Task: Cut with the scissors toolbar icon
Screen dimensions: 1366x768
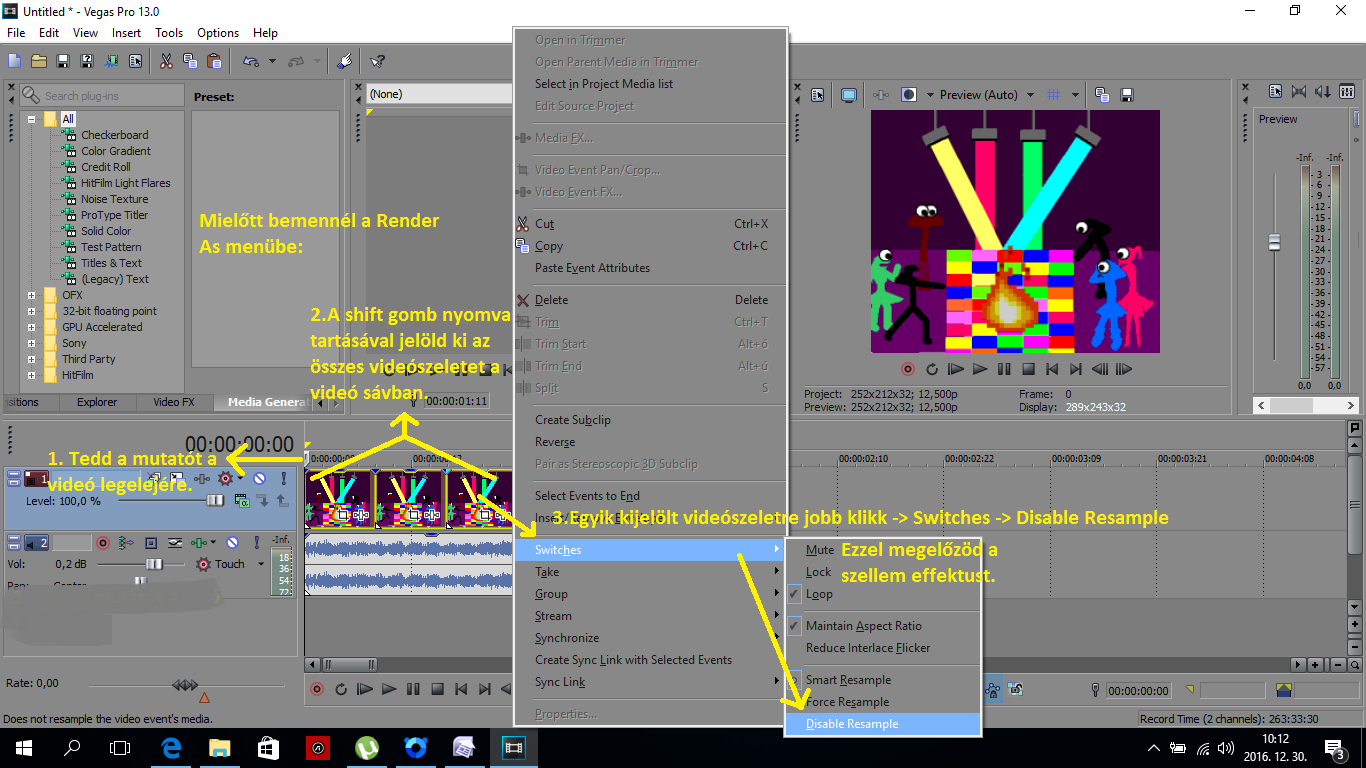Action: 166,61
